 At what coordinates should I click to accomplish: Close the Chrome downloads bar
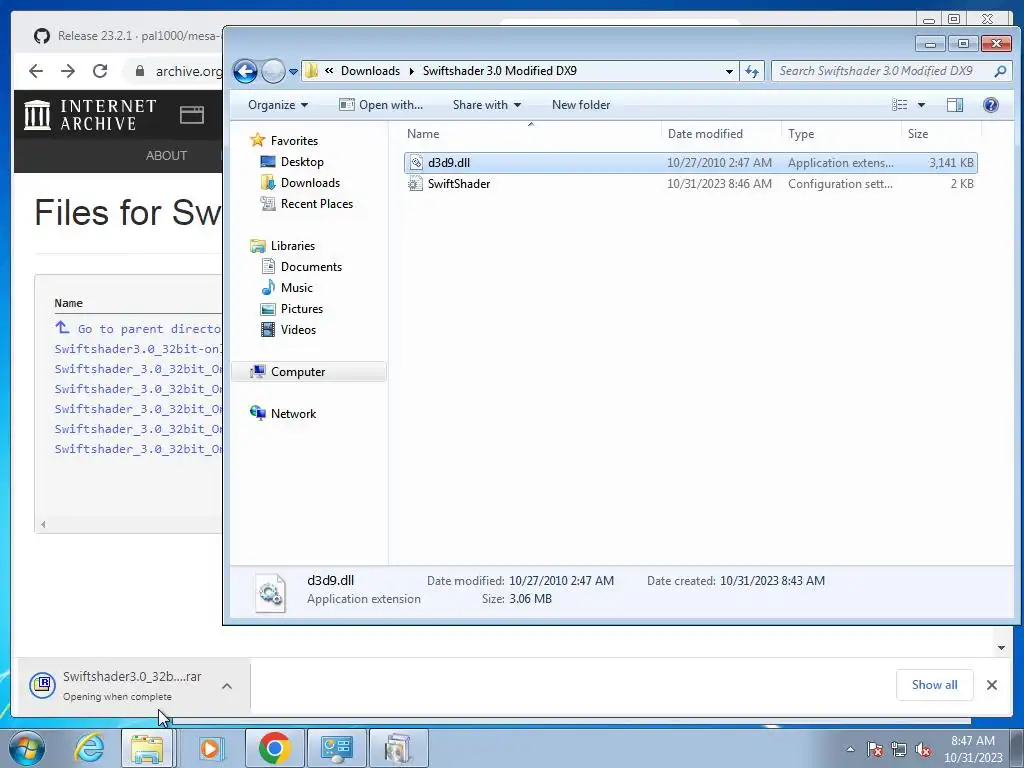(991, 685)
